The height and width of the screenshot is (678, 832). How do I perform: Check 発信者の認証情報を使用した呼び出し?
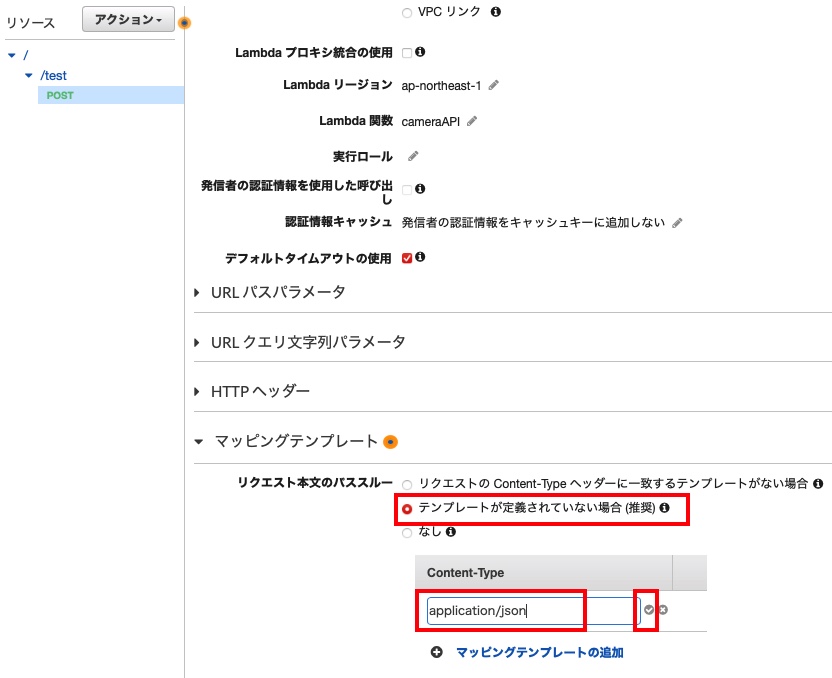click(407, 187)
